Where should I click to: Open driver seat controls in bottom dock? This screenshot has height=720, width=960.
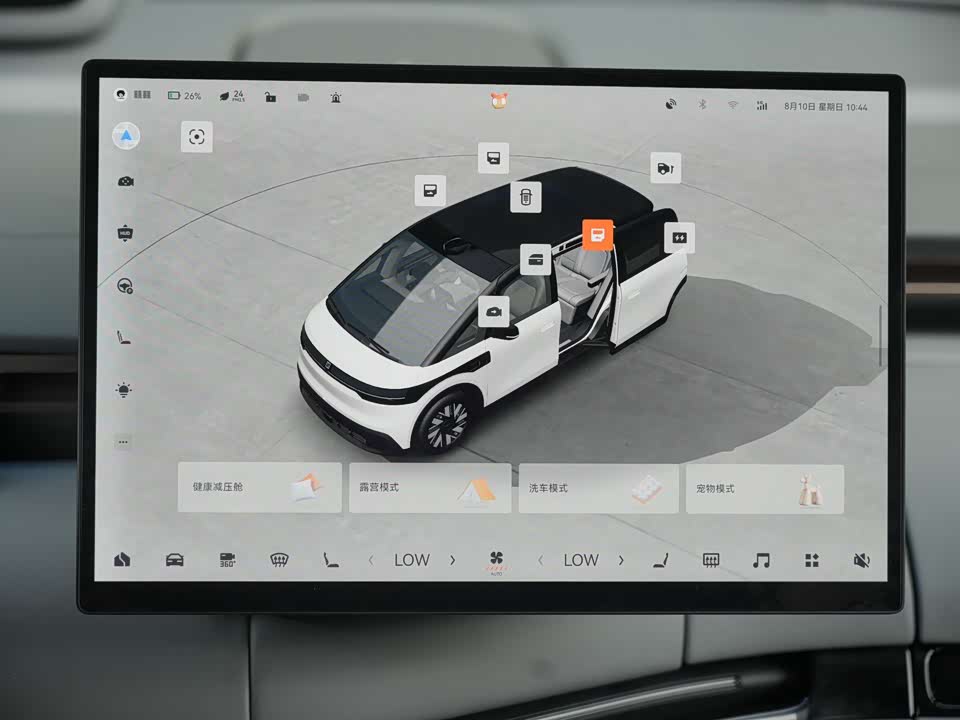(331, 560)
